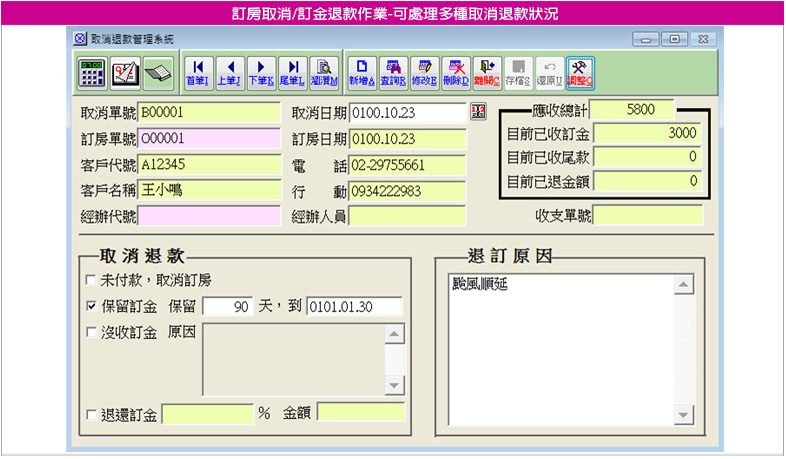Image resolution: width=786 pixels, height=459 pixels.
Task: Uncheck the 保留訂金 checkbox
Action: click(92, 307)
